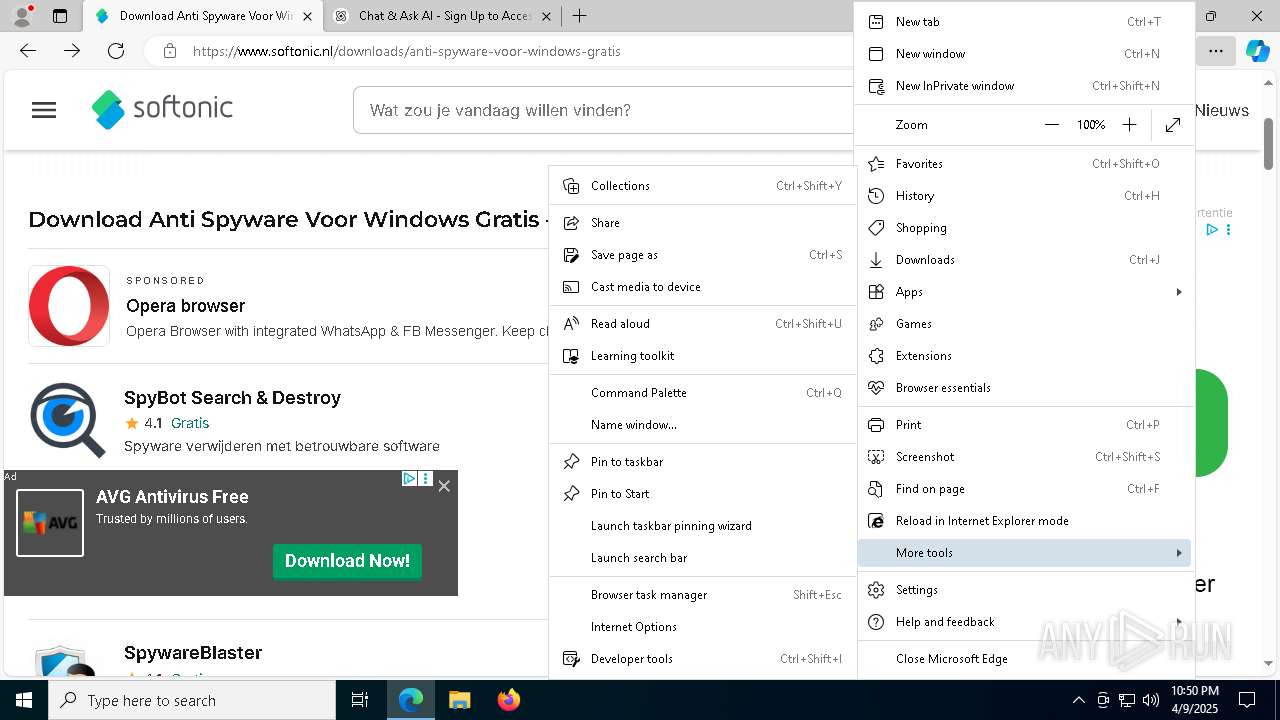
Task: Expand the More tools submenu arrow
Action: [x=1179, y=553]
